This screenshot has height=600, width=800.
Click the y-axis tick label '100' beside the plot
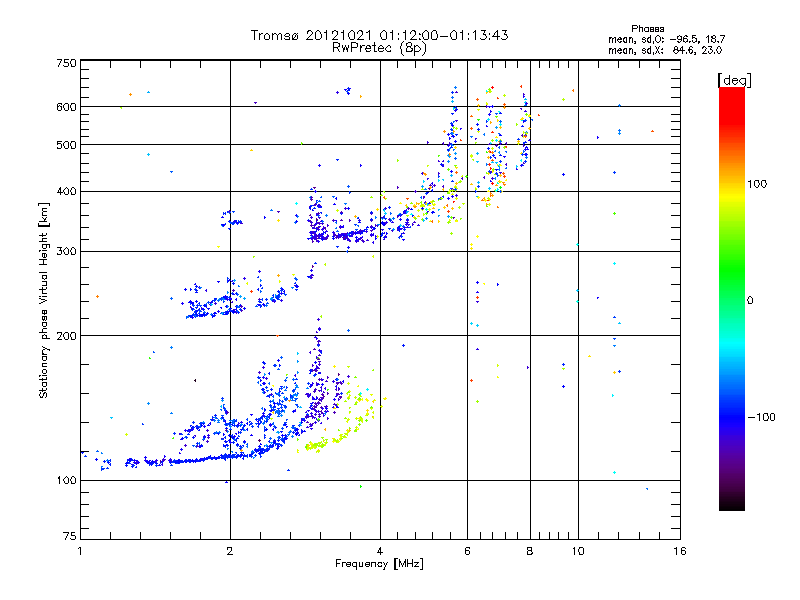pyautogui.click(x=66, y=481)
